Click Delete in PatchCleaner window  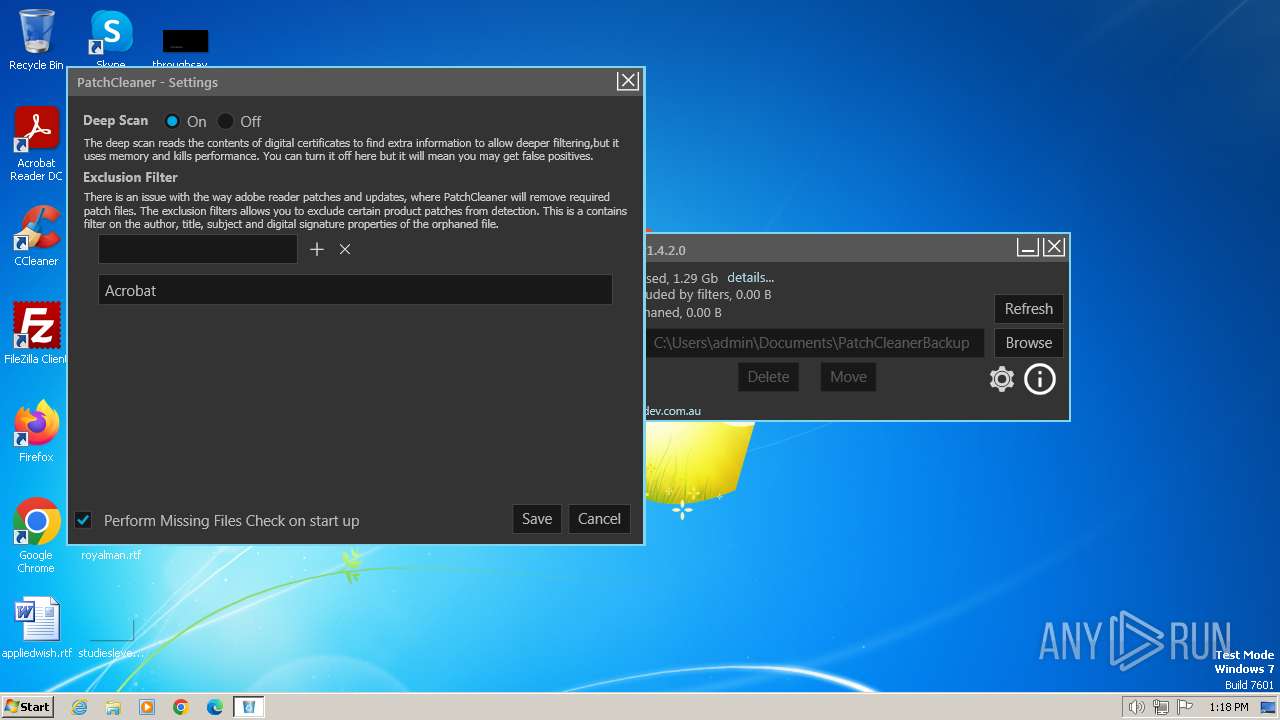point(768,376)
